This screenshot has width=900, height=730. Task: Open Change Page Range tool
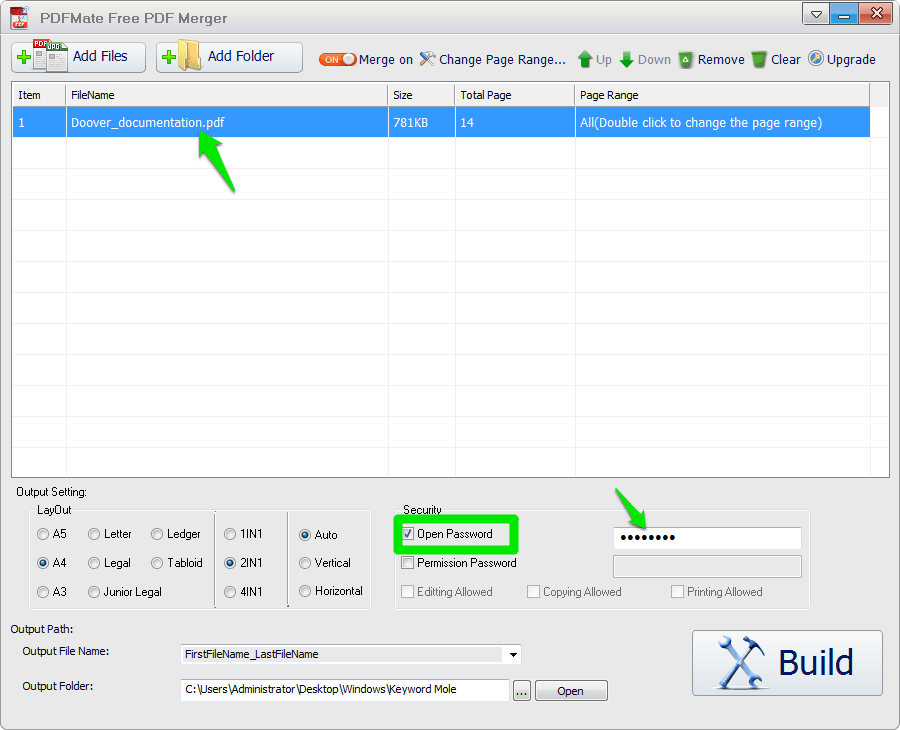(x=492, y=60)
